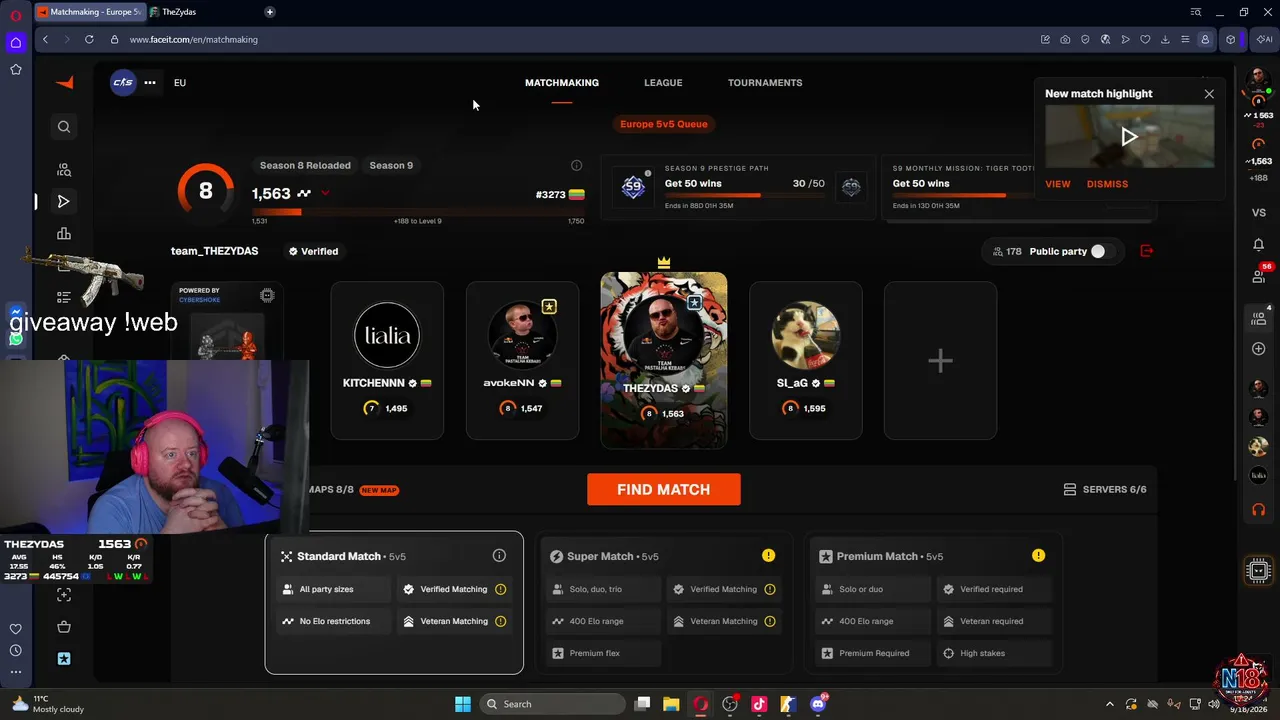Click the Elo trend graph icon
The height and width of the screenshot is (720, 1280).
pyautogui.click(x=304, y=194)
